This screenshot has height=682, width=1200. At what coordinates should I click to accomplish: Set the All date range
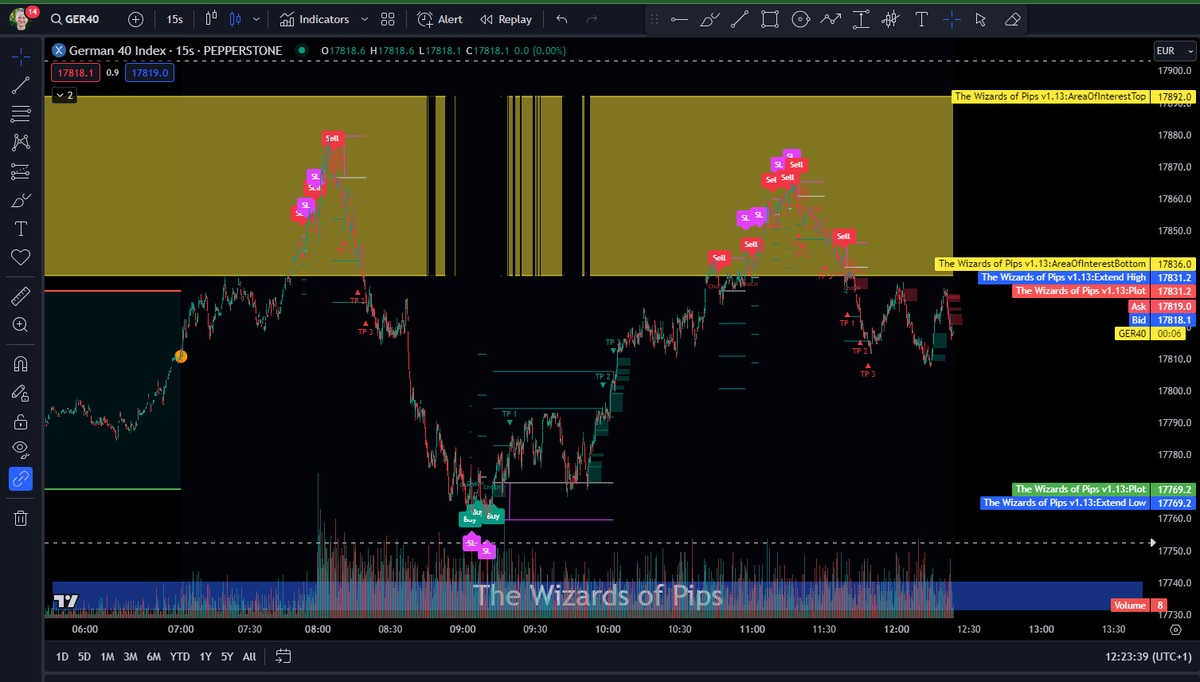pos(249,657)
